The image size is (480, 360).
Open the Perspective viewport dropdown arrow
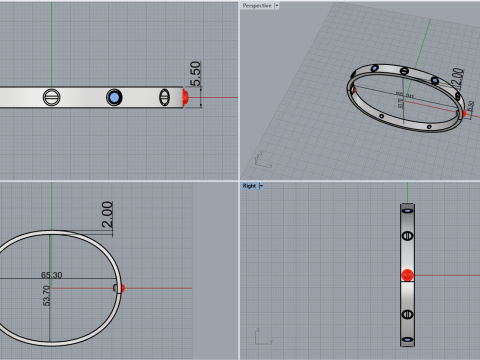(276, 6)
